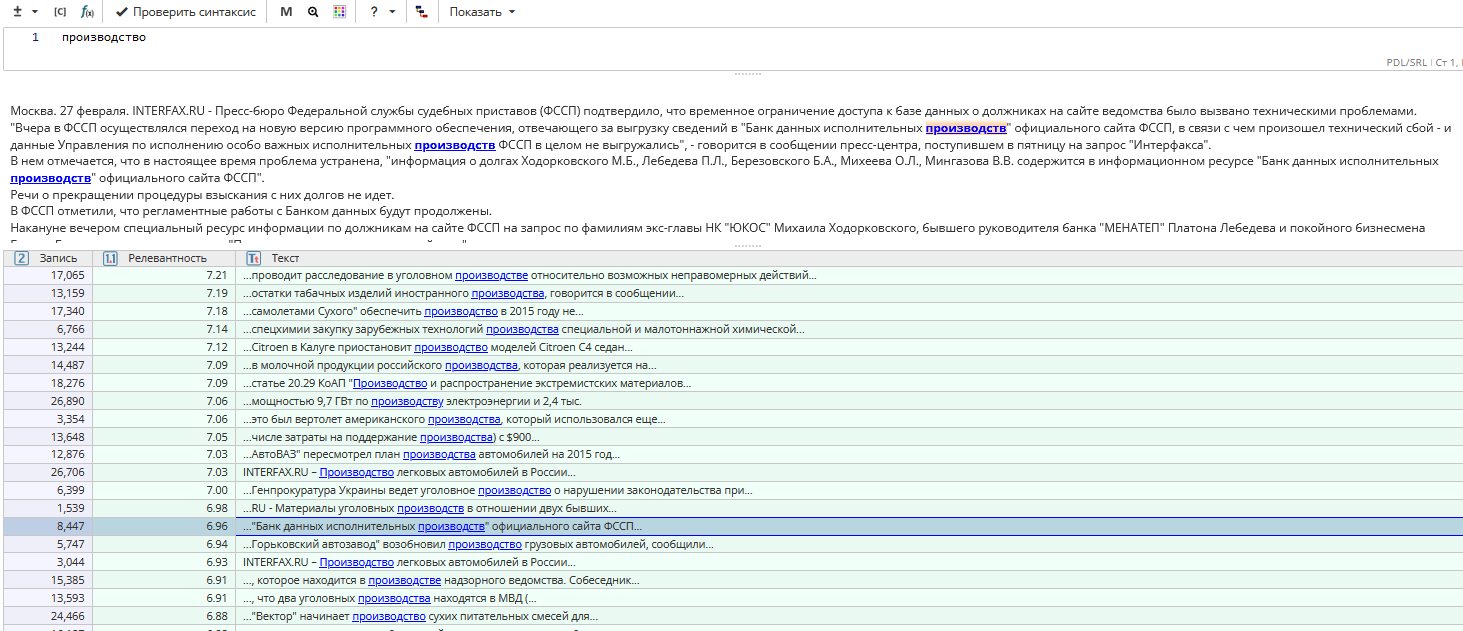This screenshot has height=631, width=1463.
Task: Click the 'которое находится в' text snippet
Action: (441, 580)
